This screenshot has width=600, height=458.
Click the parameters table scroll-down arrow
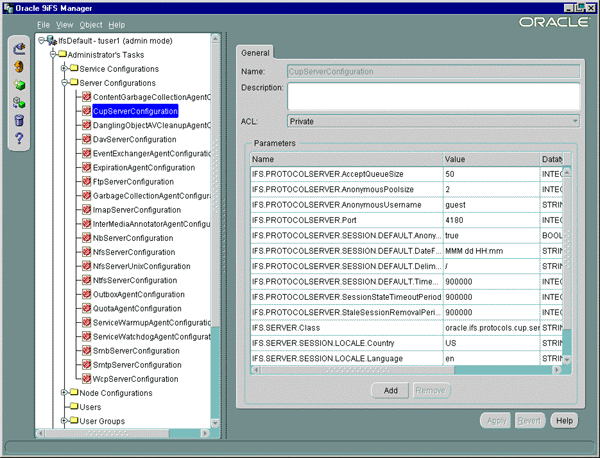pos(567,359)
